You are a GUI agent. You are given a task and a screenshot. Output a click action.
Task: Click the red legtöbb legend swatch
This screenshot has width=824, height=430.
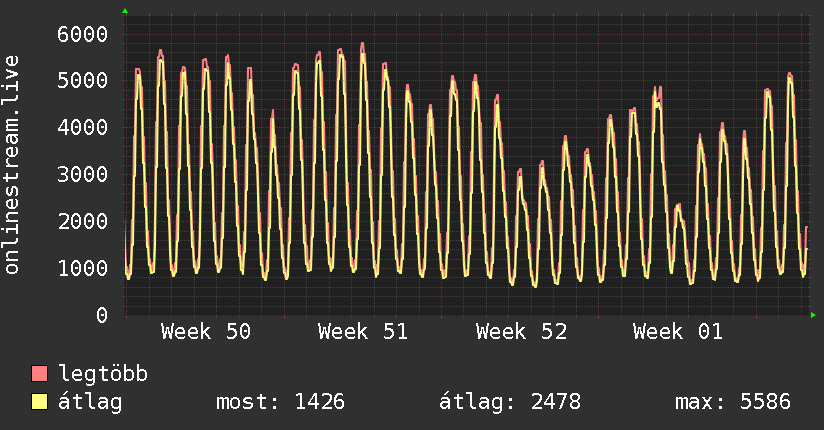40,375
